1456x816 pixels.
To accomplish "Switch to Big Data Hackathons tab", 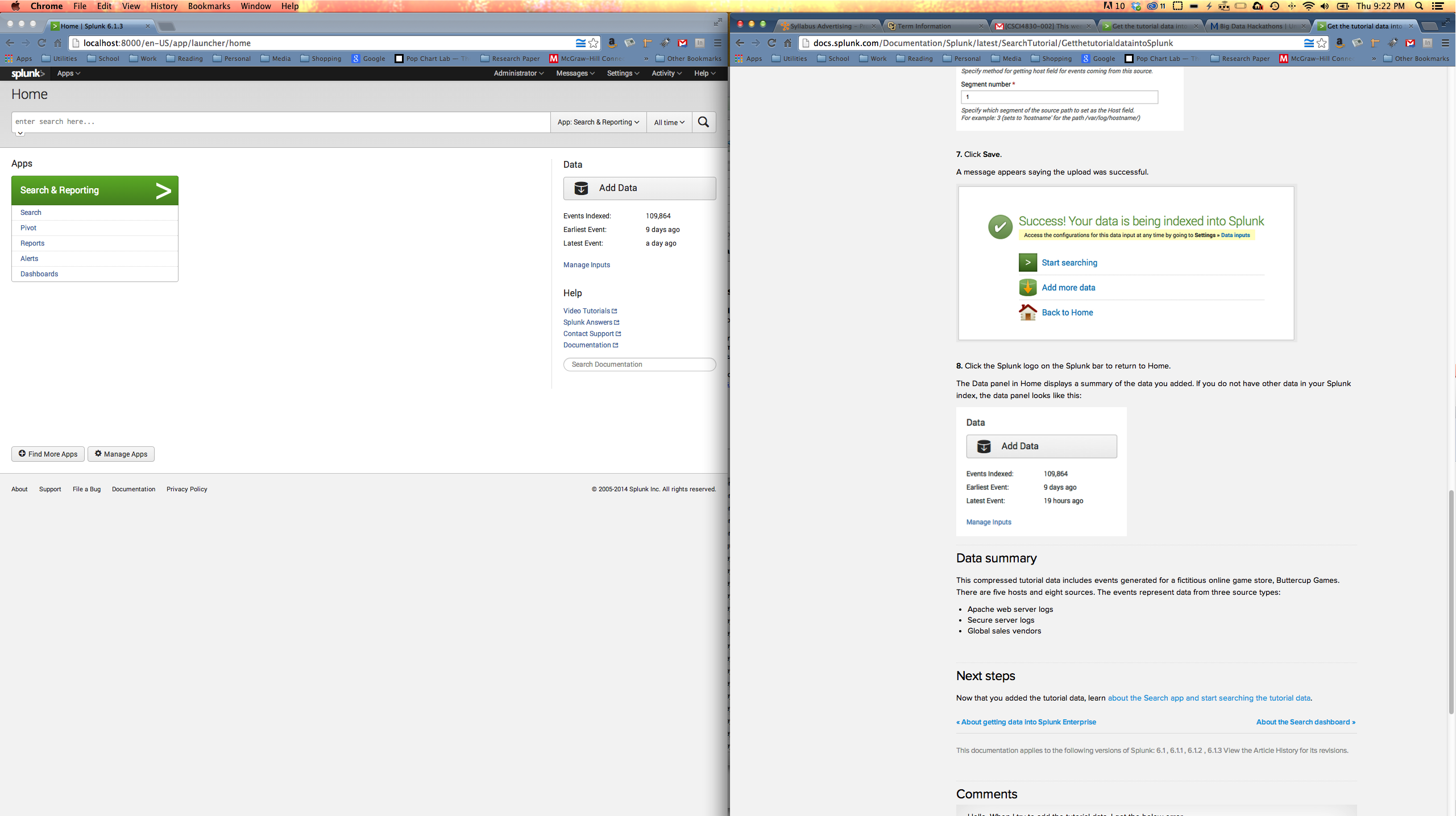I will tap(1259, 26).
